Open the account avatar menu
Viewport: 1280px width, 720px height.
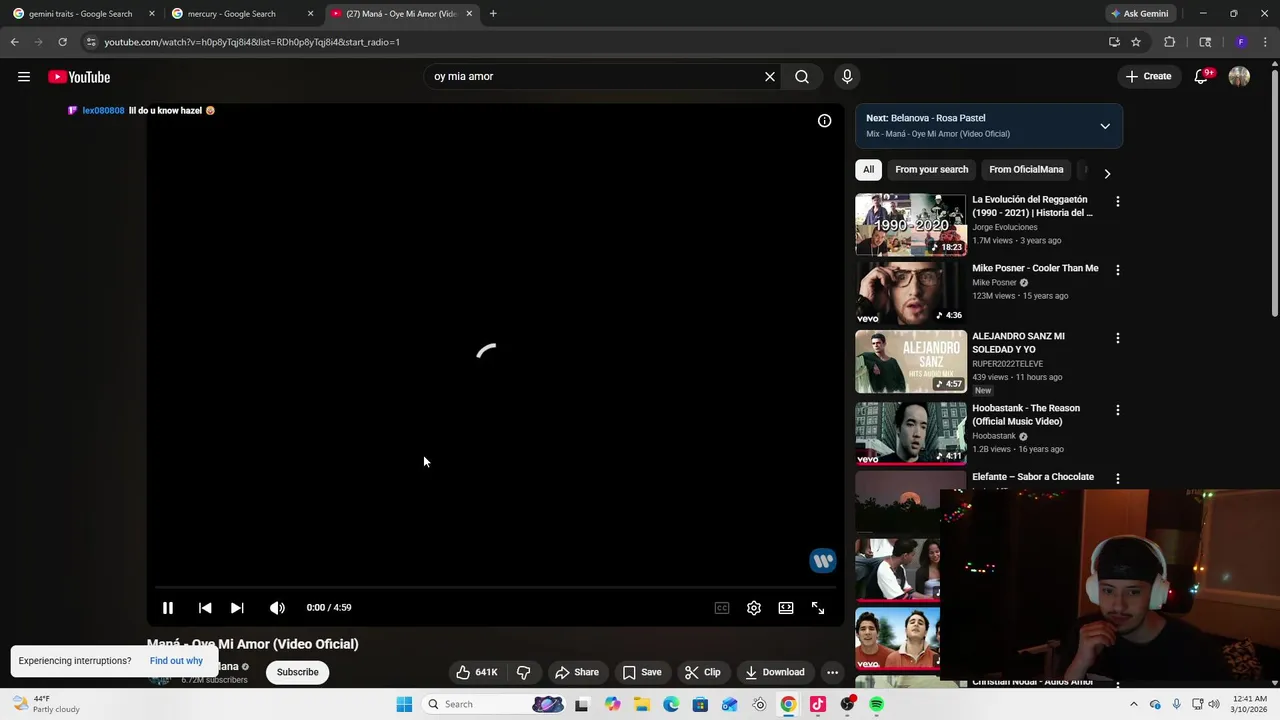pos(1239,77)
